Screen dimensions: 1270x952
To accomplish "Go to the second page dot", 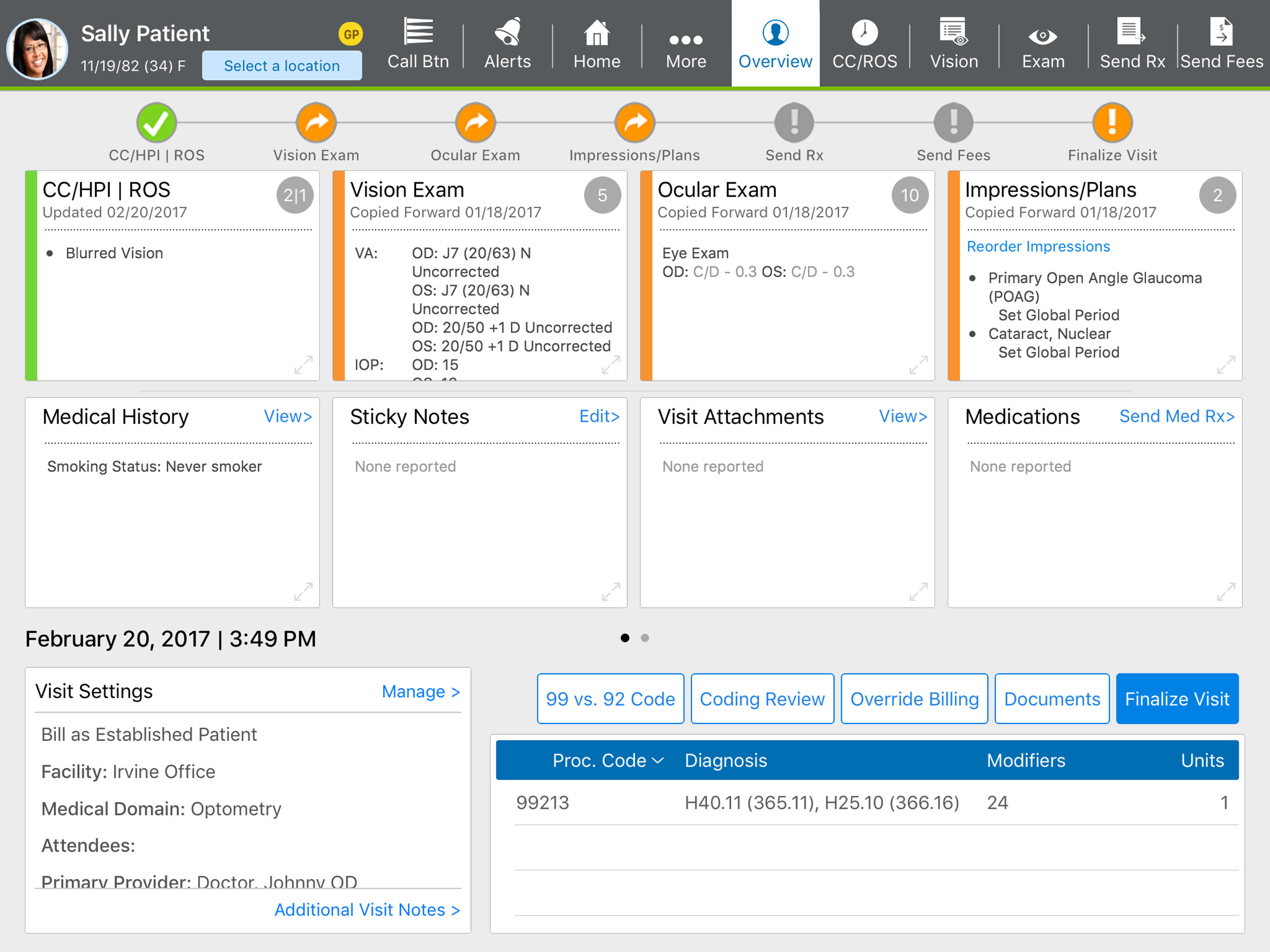I will [x=645, y=638].
